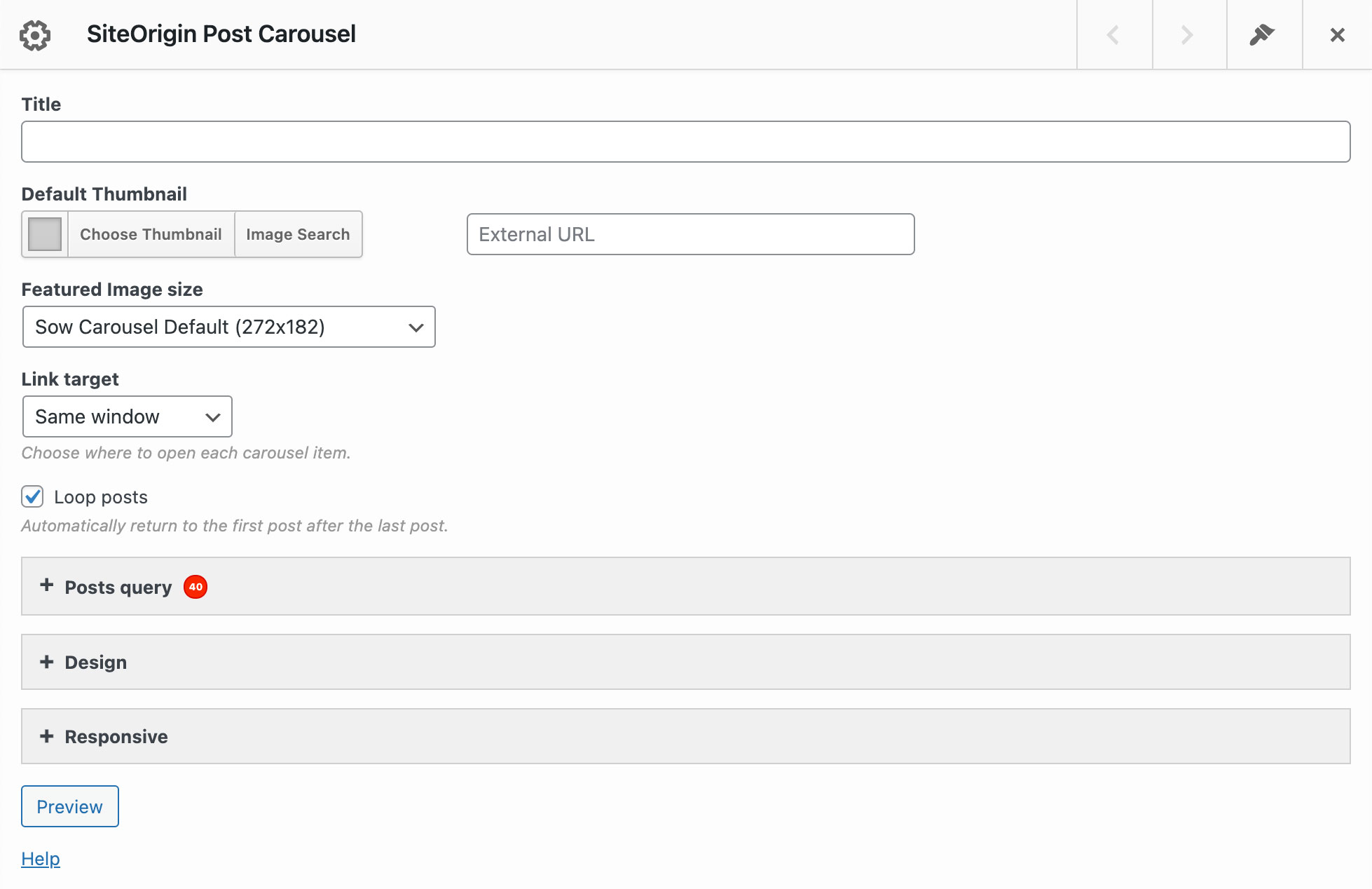Click the default thumbnail color swatch
The width and height of the screenshot is (1372, 889).
click(x=43, y=234)
